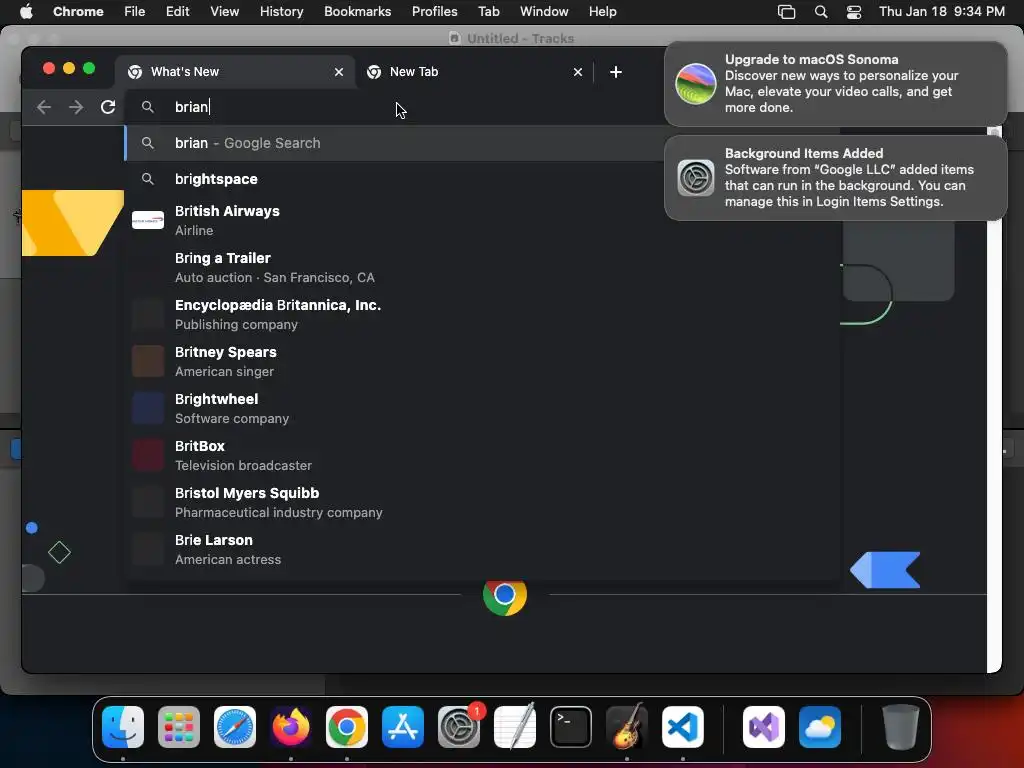The width and height of the screenshot is (1024, 768).
Task: Click the macOS Sonoma notification icon
Action: click(696, 84)
